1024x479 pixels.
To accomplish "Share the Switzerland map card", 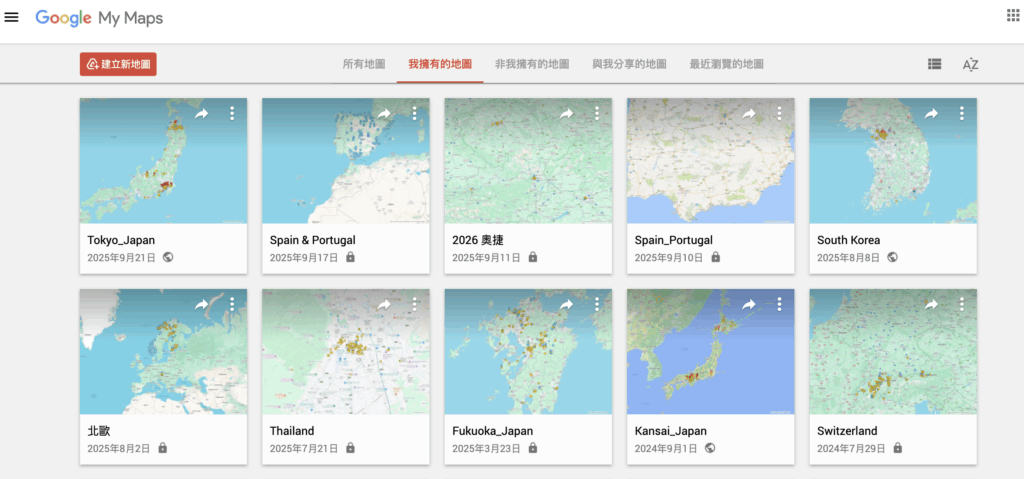I will tap(931, 305).
